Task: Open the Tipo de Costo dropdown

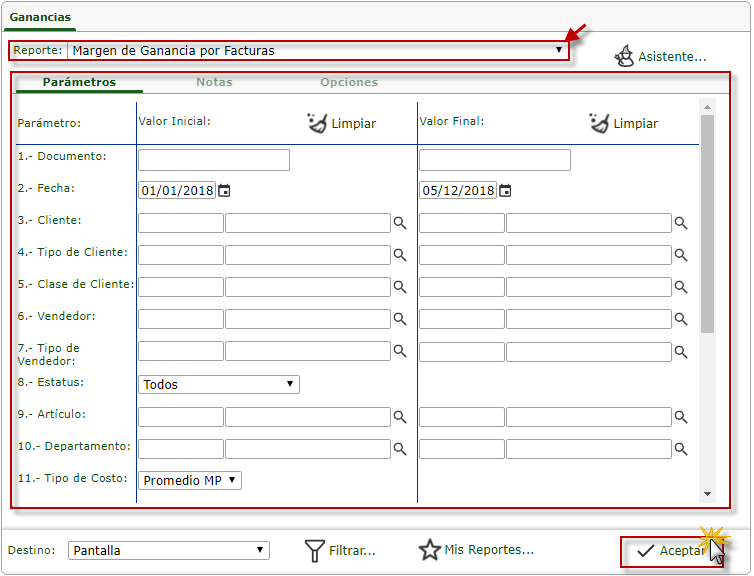Action: [x=190, y=480]
